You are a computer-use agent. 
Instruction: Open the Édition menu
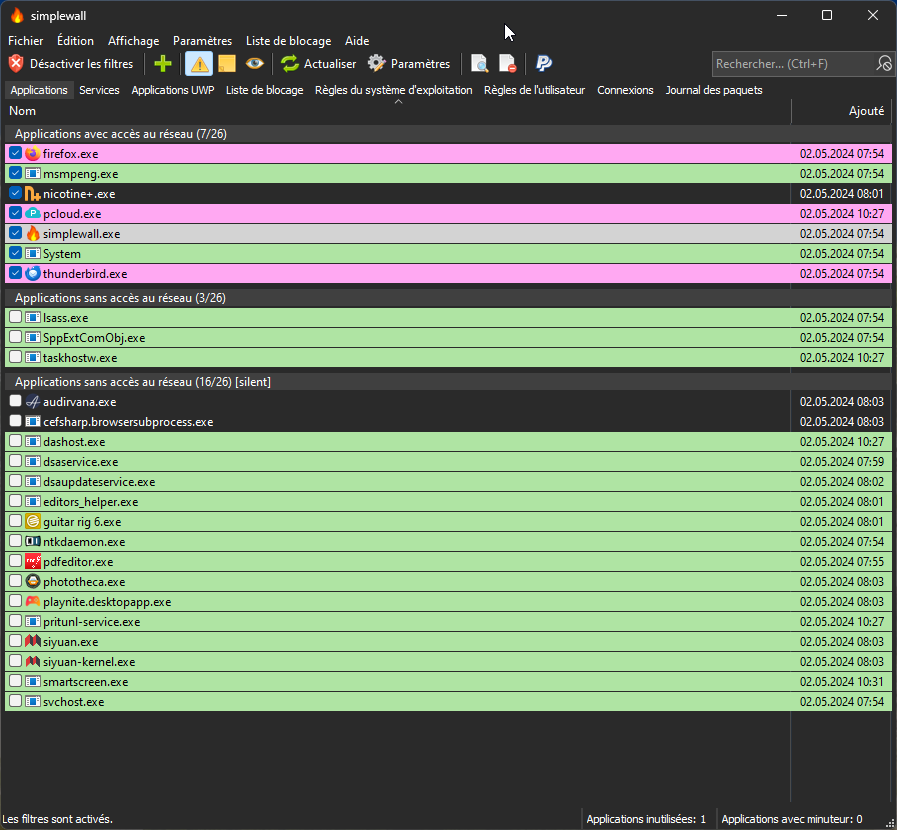(76, 41)
